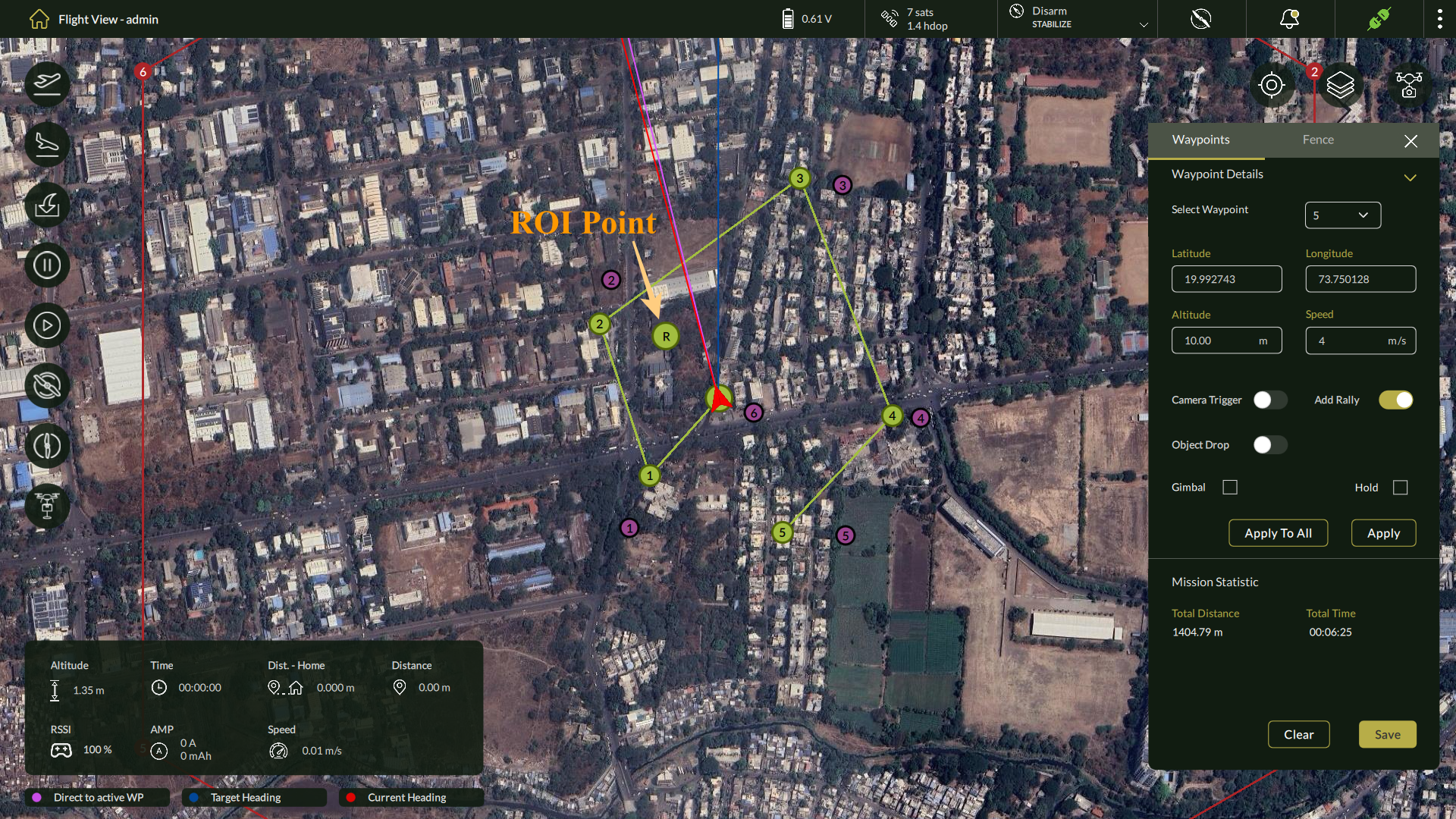Screen dimensions: 1456x819
Task: Click the Altitude input field
Action: pos(1226,340)
